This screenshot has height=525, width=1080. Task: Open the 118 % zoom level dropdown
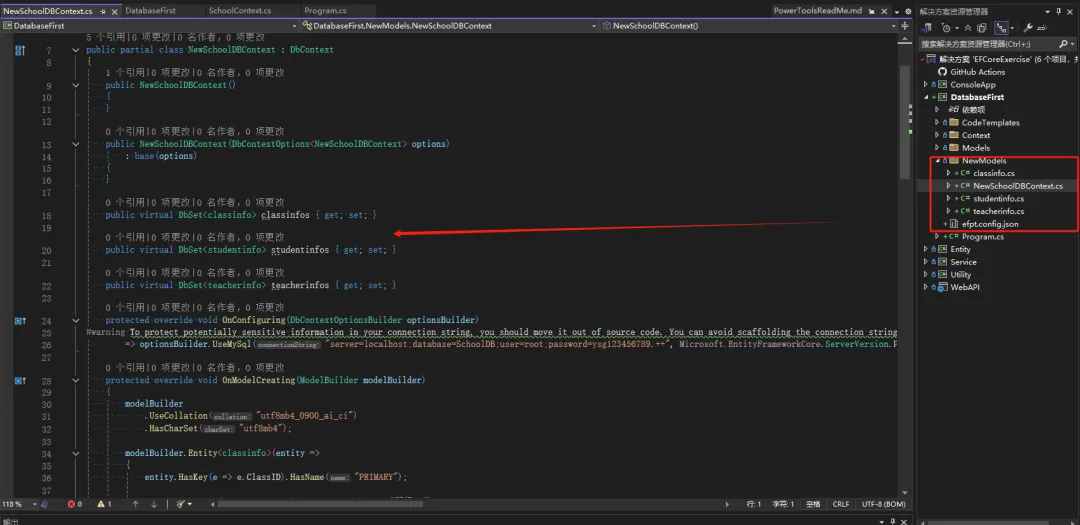tap(33, 504)
